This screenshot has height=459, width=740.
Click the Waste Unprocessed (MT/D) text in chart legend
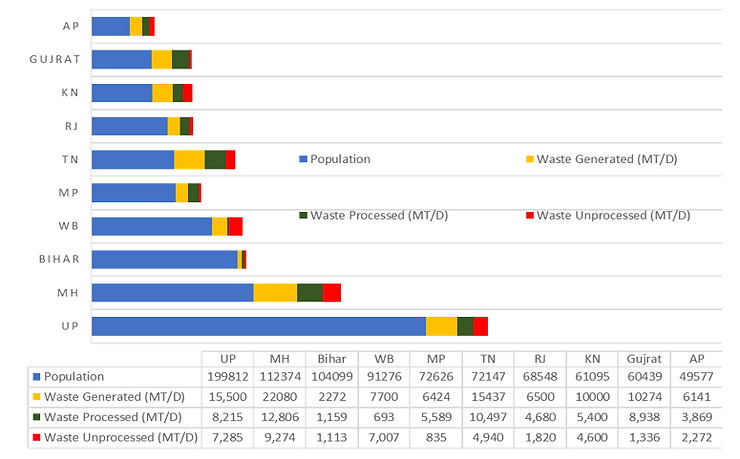pyautogui.click(x=613, y=215)
